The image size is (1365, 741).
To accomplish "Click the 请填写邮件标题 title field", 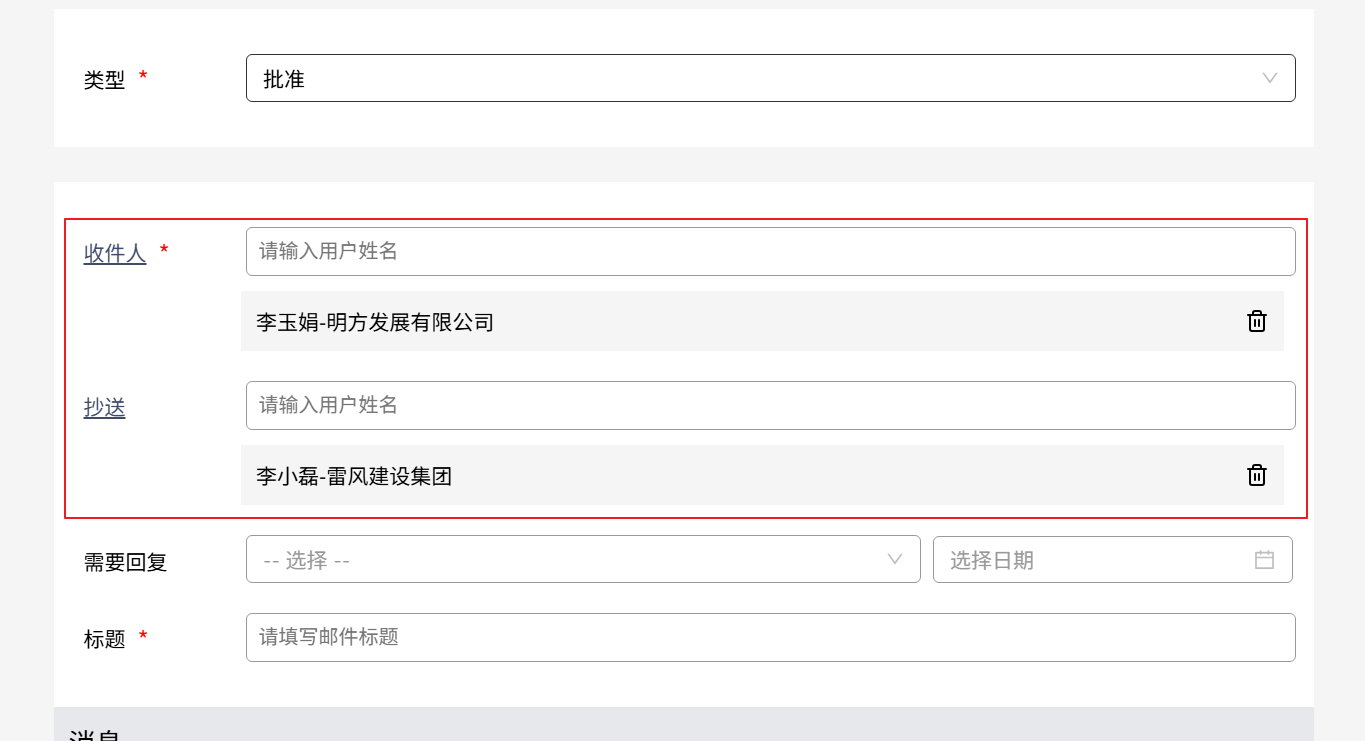I will click(x=770, y=637).
